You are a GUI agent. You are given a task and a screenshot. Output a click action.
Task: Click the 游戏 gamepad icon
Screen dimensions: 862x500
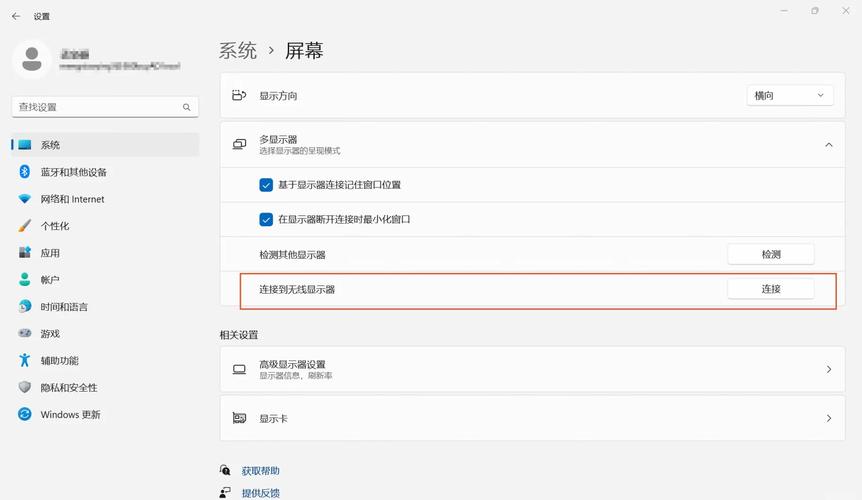pos(25,334)
